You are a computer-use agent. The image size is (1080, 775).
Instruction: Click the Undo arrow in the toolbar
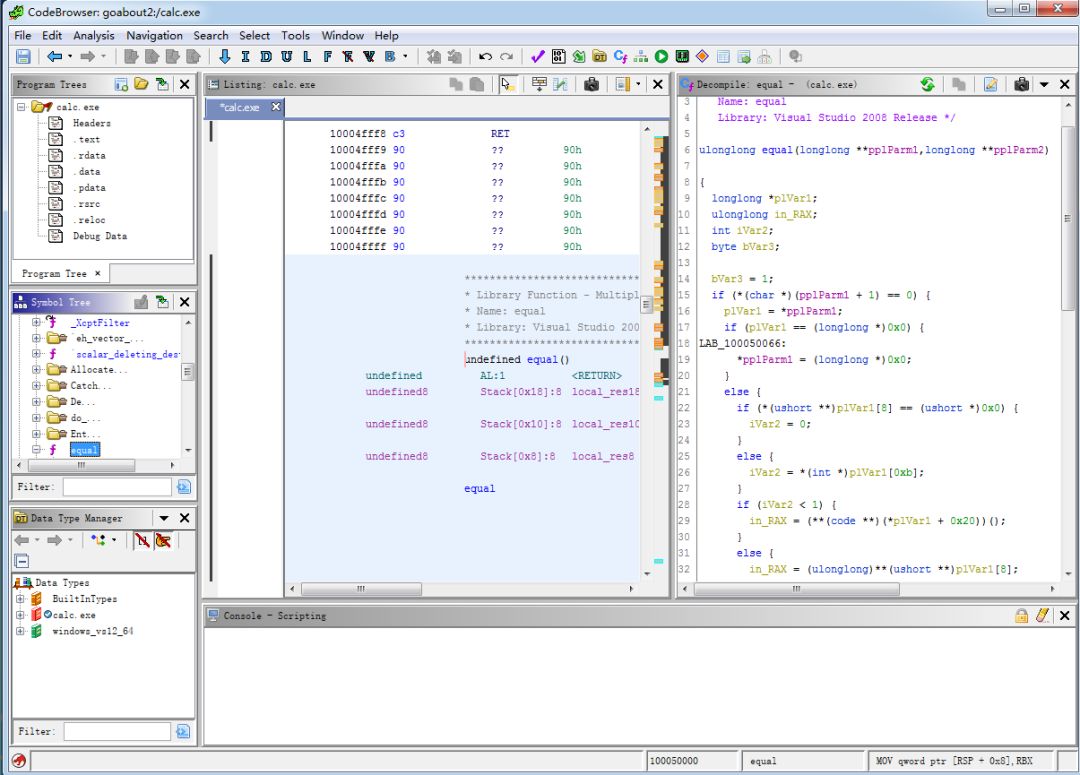tap(485, 57)
